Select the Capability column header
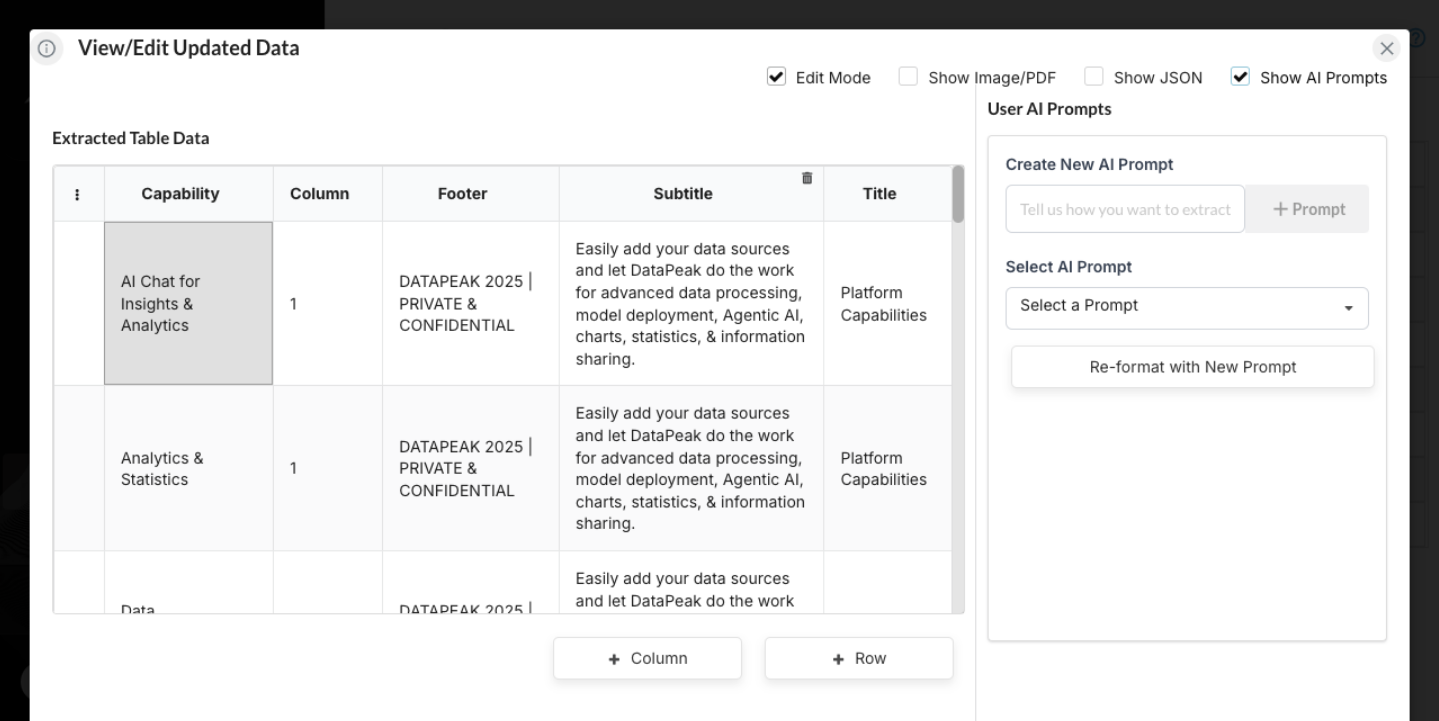Image resolution: width=1439 pixels, height=721 pixels. click(x=189, y=194)
